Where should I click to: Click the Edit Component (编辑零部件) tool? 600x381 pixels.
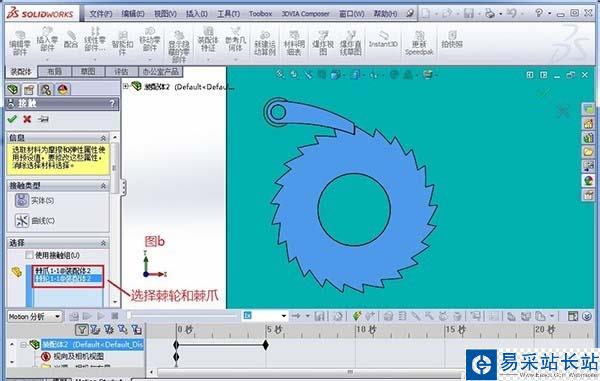coord(20,43)
